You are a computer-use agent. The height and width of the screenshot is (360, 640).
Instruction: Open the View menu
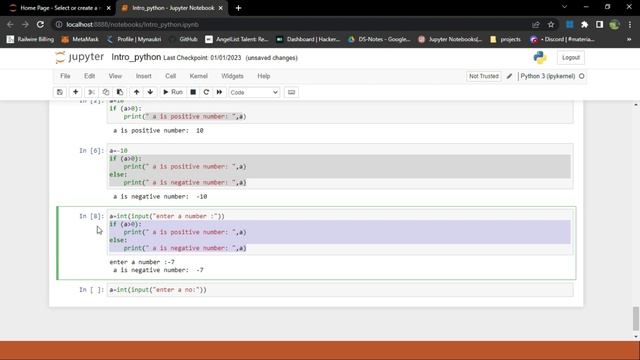pyautogui.click(x=115, y=76)
